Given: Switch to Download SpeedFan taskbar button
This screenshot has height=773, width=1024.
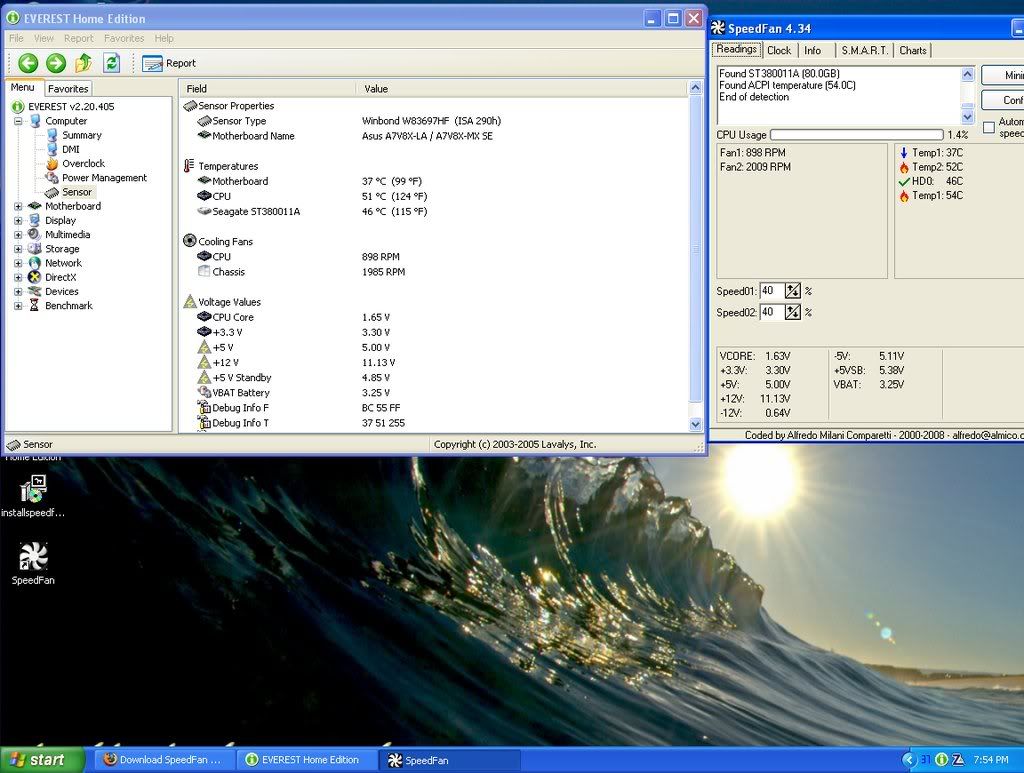Looking at the screenshot, I should point(163,760).
